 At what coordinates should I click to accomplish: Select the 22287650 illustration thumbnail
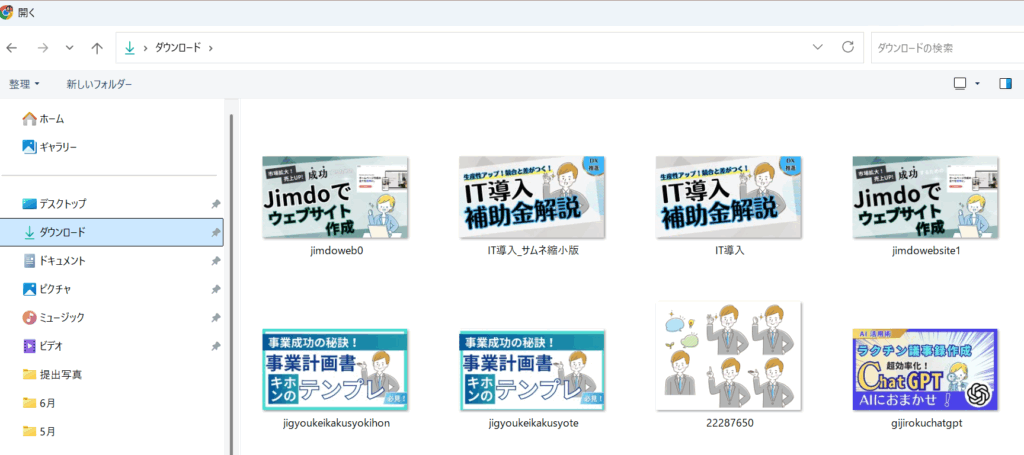tap(729, 356)
